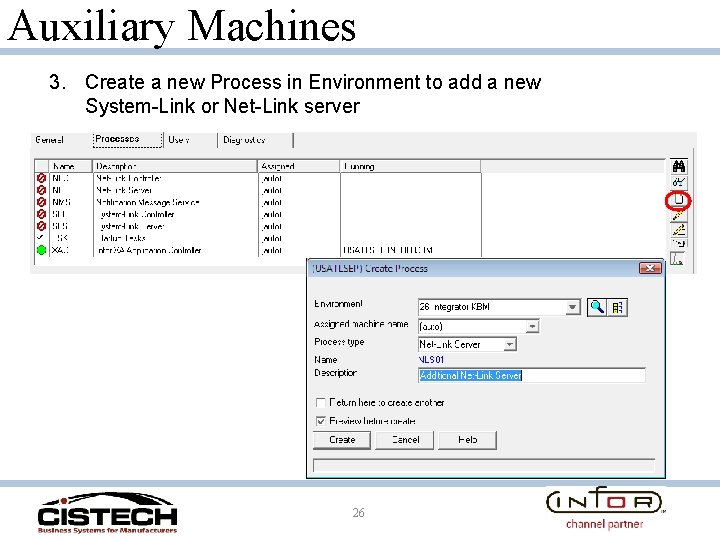Switch to the General tab
Screen dimensions: 720x540
[x=49, y=140]
